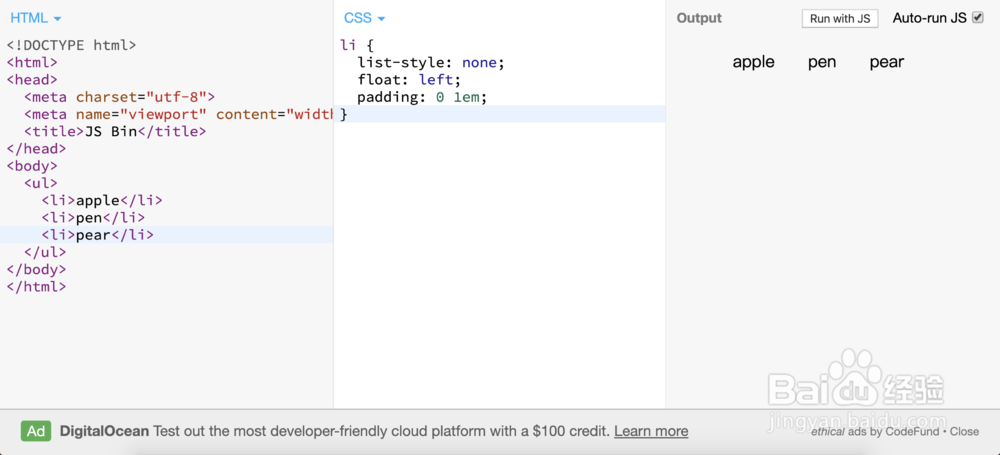The image size is (1000, 455).
Task: Place cursor on the <li>pear</li> line
Action: 98,235
